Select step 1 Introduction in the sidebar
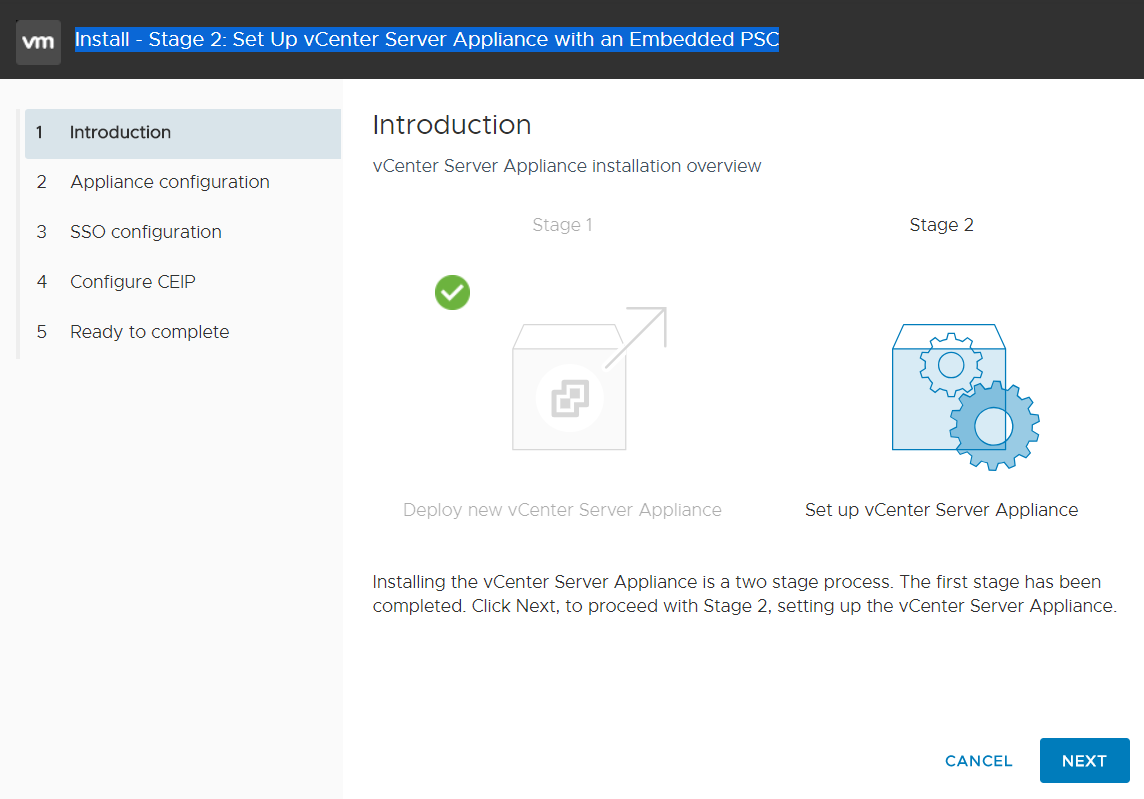 click(x=182, y=134)
